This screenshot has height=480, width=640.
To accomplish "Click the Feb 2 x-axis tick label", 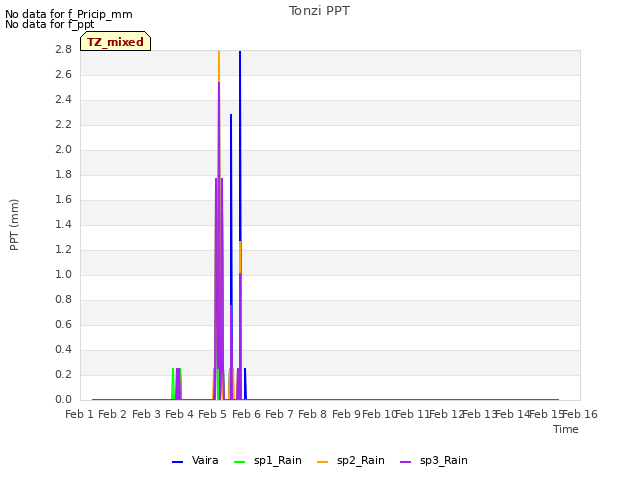I will (113, 414).
